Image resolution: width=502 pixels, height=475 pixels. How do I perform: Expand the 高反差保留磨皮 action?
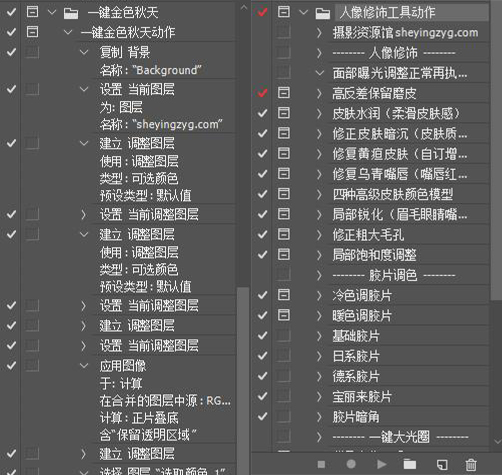319,93
